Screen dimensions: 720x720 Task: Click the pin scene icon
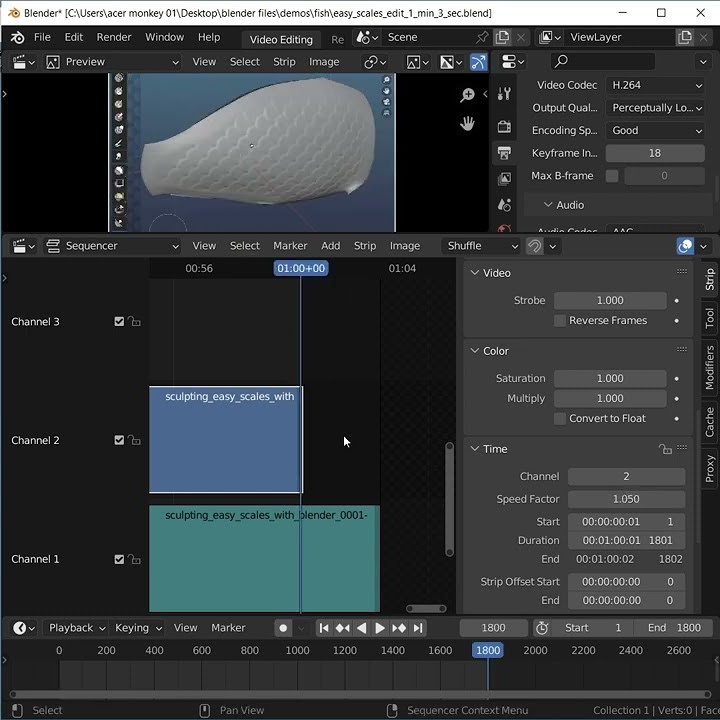tap(482, 37)
